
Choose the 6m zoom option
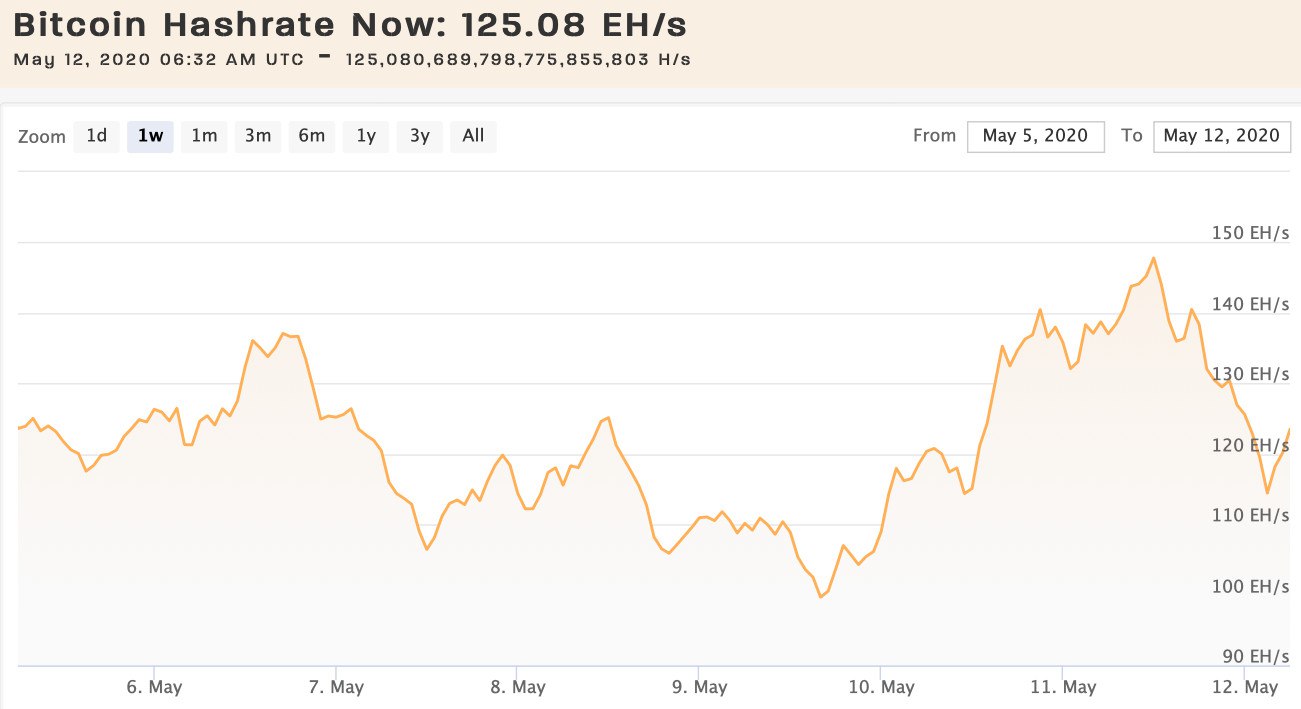pos(312,136)
